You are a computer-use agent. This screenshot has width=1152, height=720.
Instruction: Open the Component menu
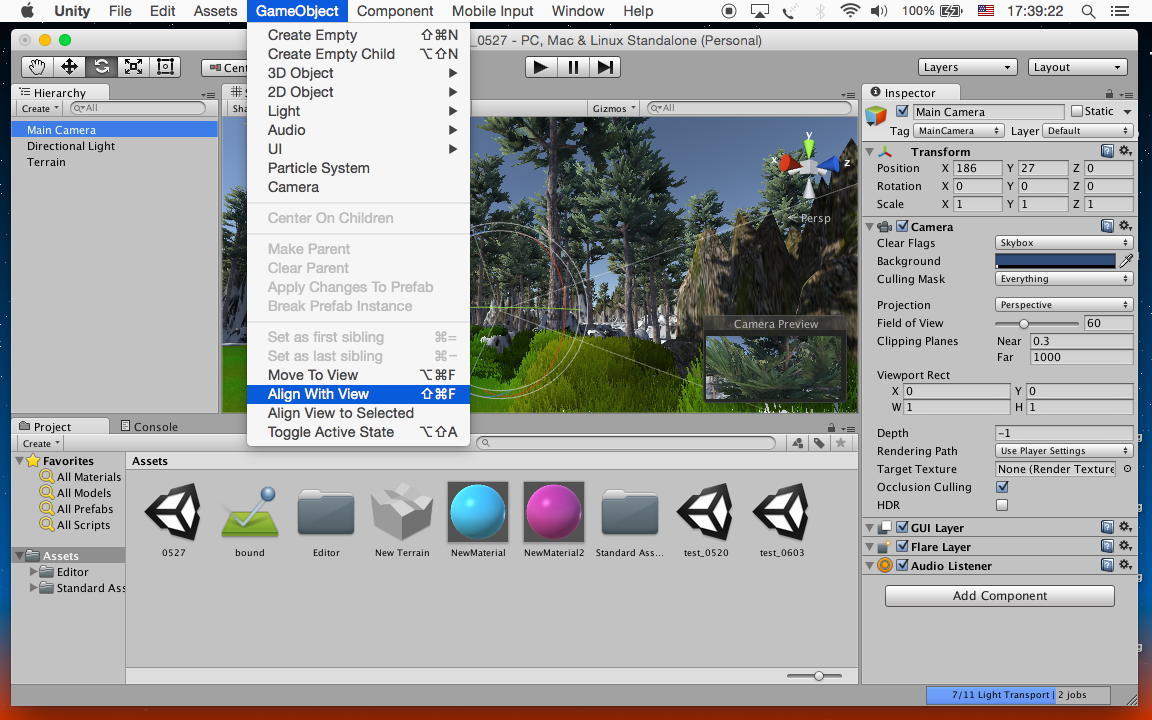point(394,11)
